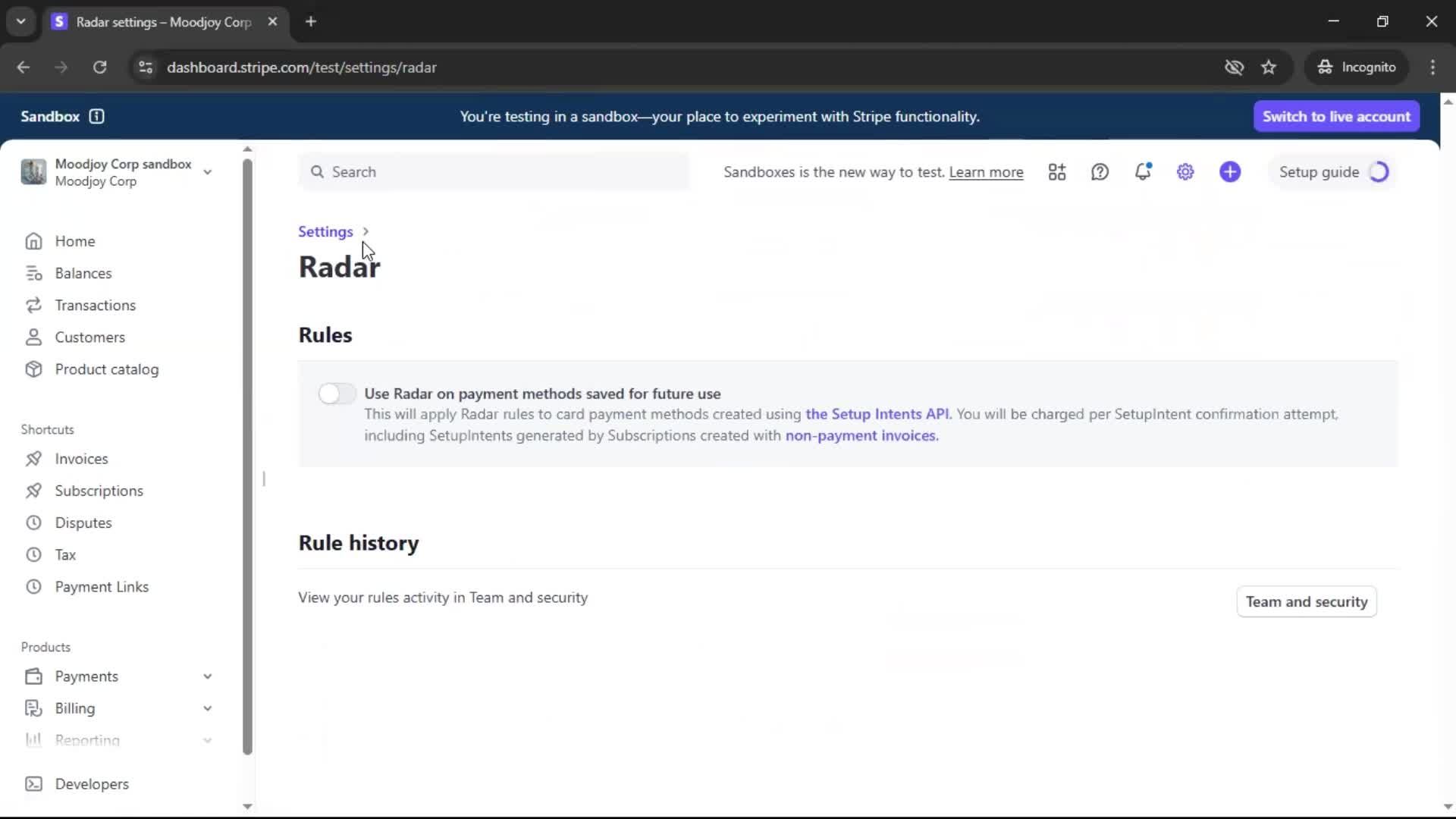Screen dimensions: 1456x819
Task: Click Team and security button
Action: click(1306, 601)
